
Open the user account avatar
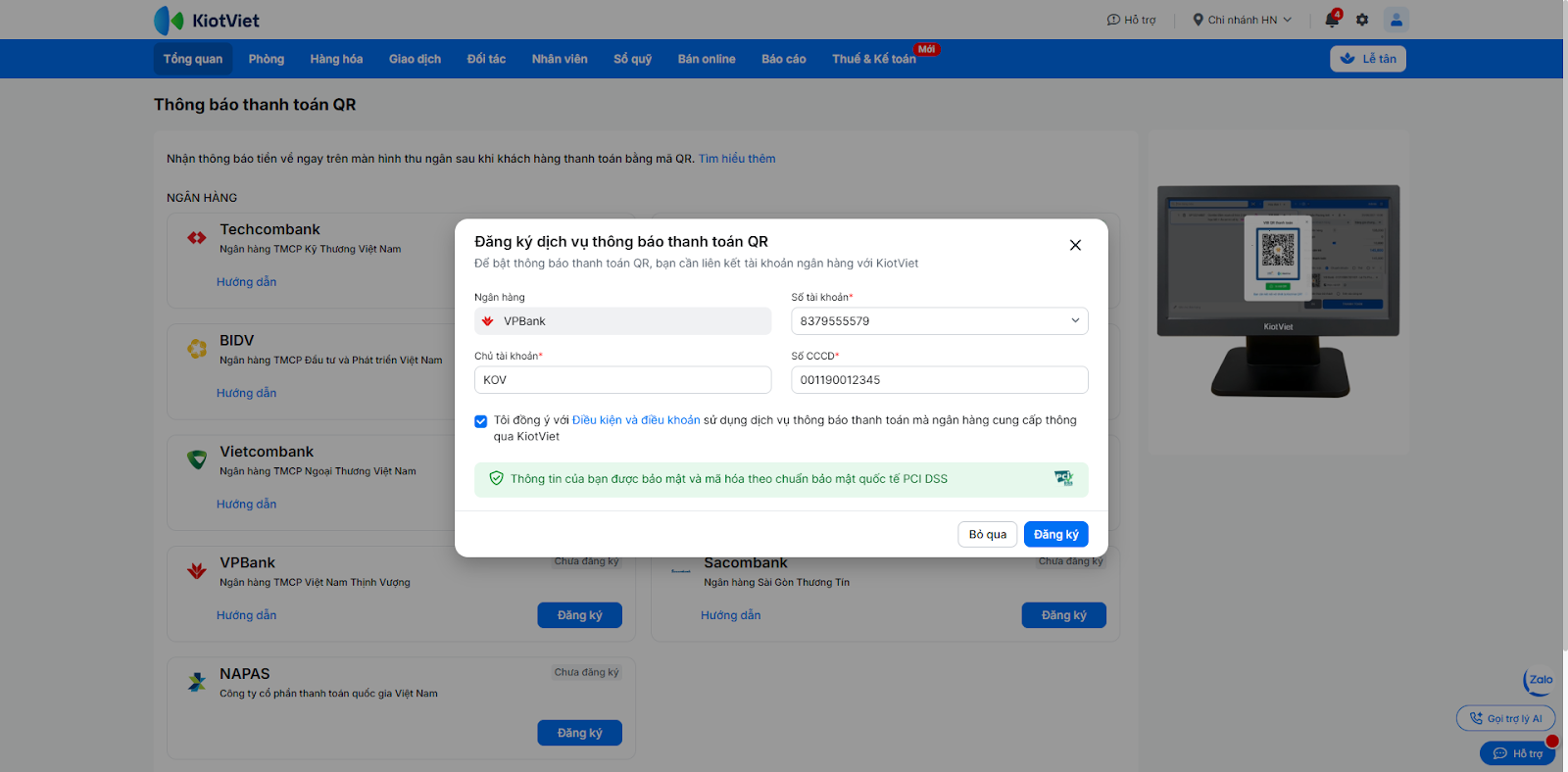pos(1396,20)
